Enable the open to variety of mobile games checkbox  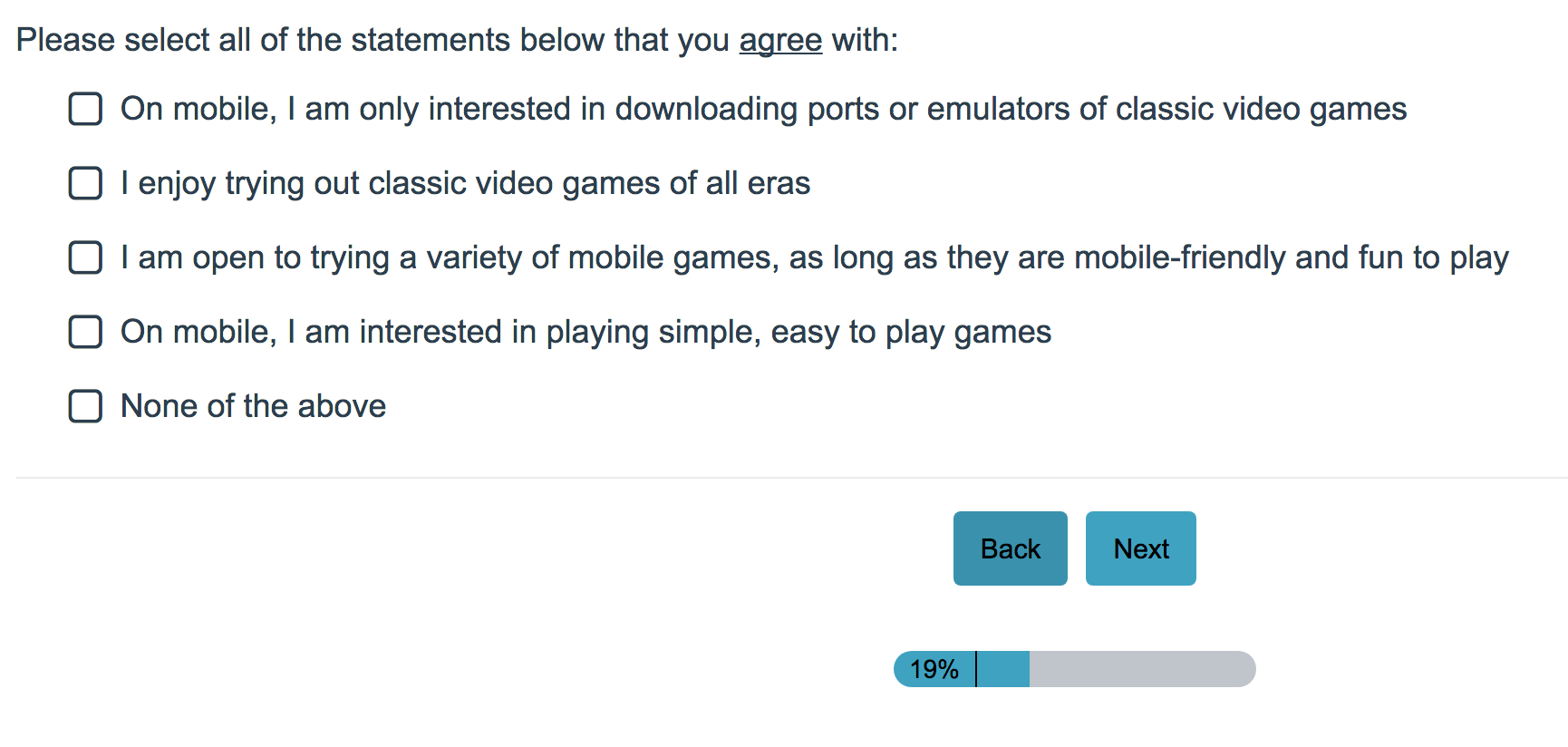(85, 257)
